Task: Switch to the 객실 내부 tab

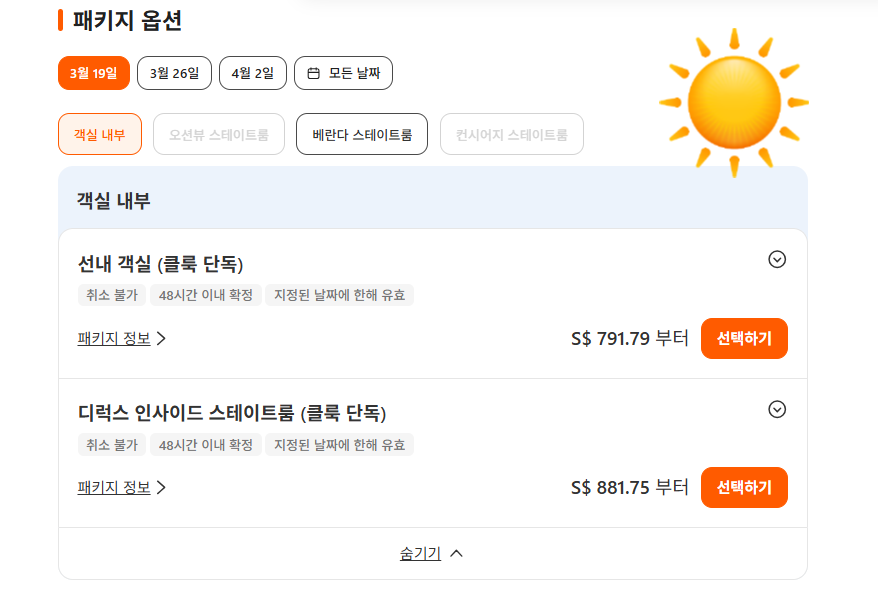Action: [x=100, y=134]
